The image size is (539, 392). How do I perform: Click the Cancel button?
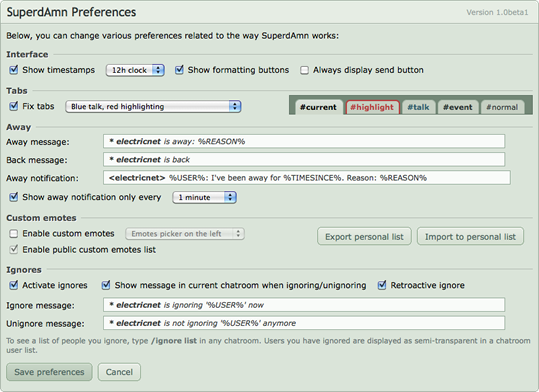pos(119,372)
